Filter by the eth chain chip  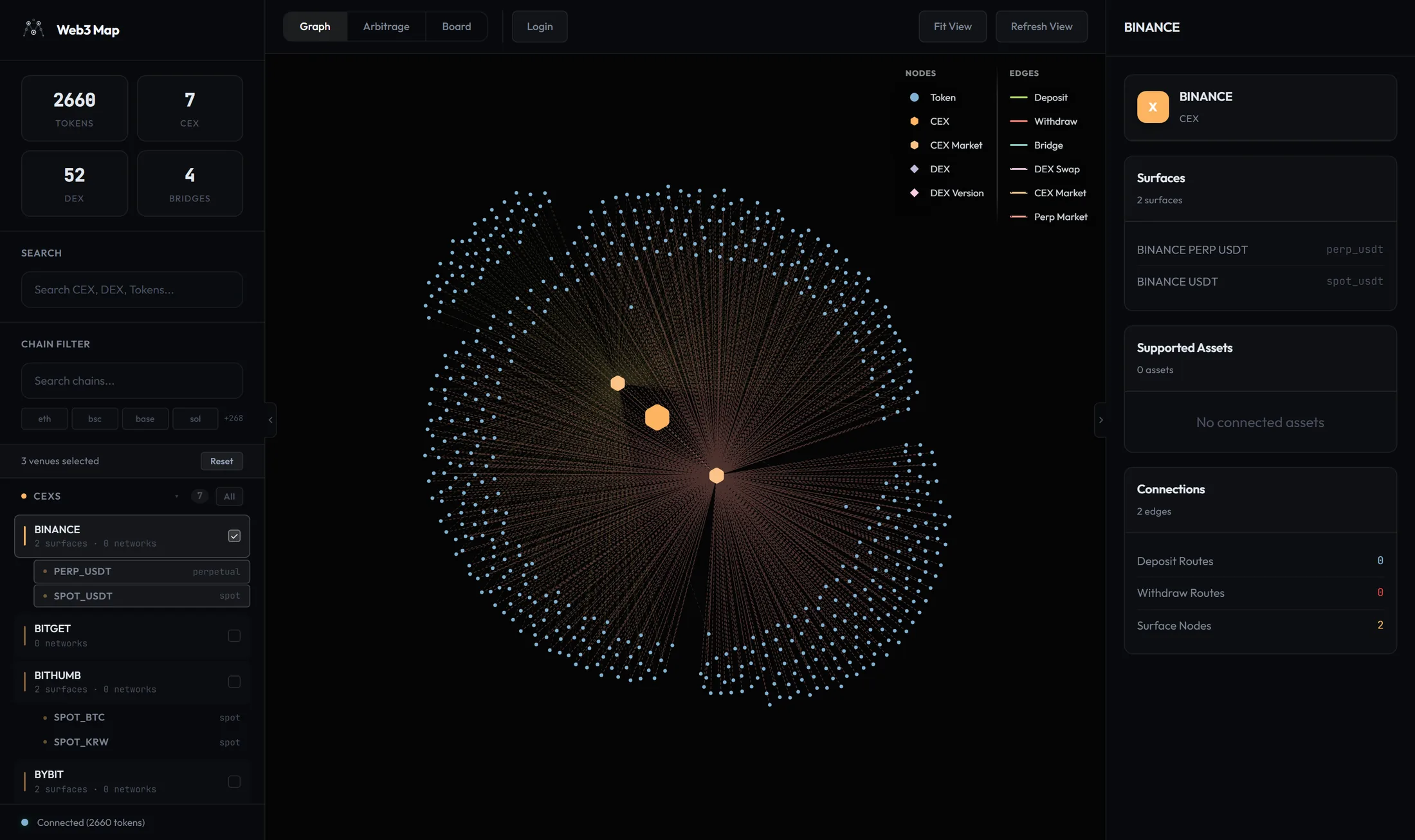click(x=44, y=419)
